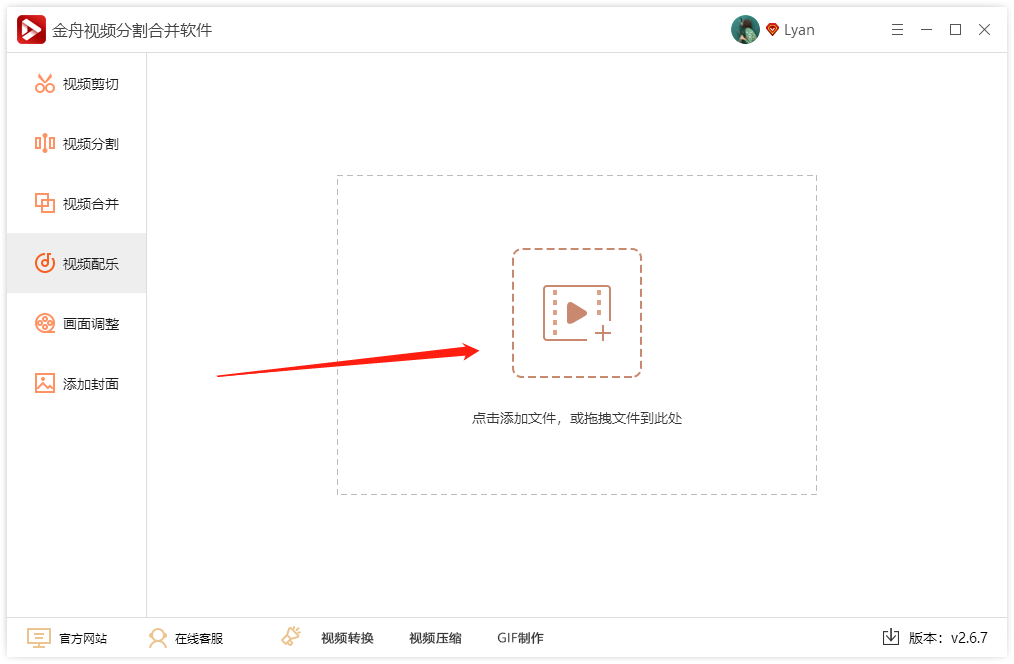
Task: Switch to 视频分割 tab label
Action: tap(91, 144)
